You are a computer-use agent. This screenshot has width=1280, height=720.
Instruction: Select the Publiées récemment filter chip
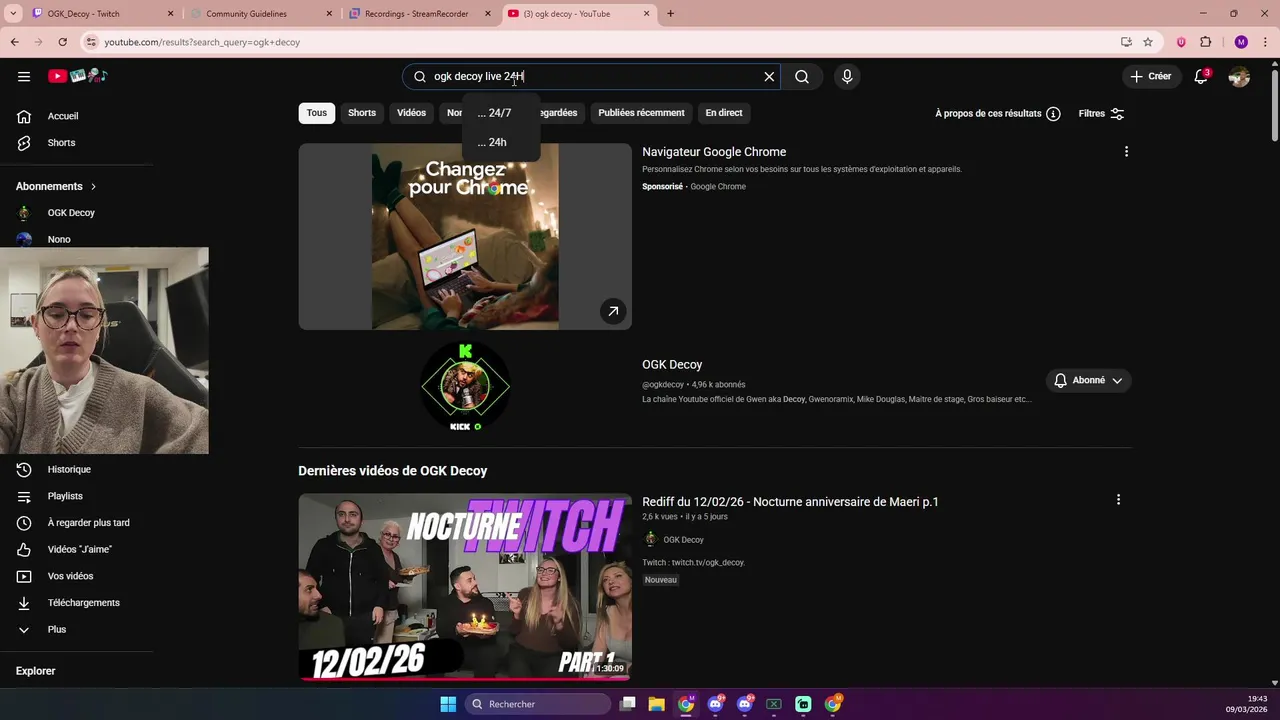tap(641, 113)
